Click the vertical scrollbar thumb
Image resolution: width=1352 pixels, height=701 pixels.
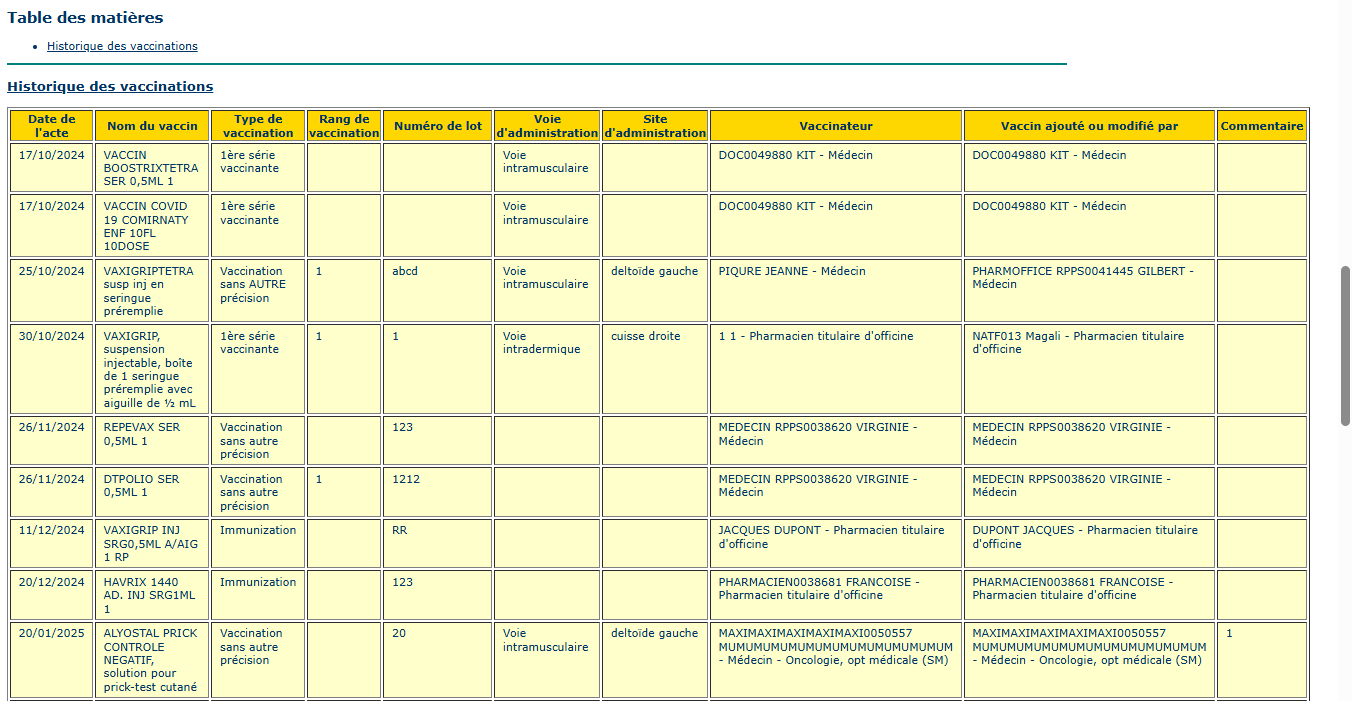[x=1345, y=345]
